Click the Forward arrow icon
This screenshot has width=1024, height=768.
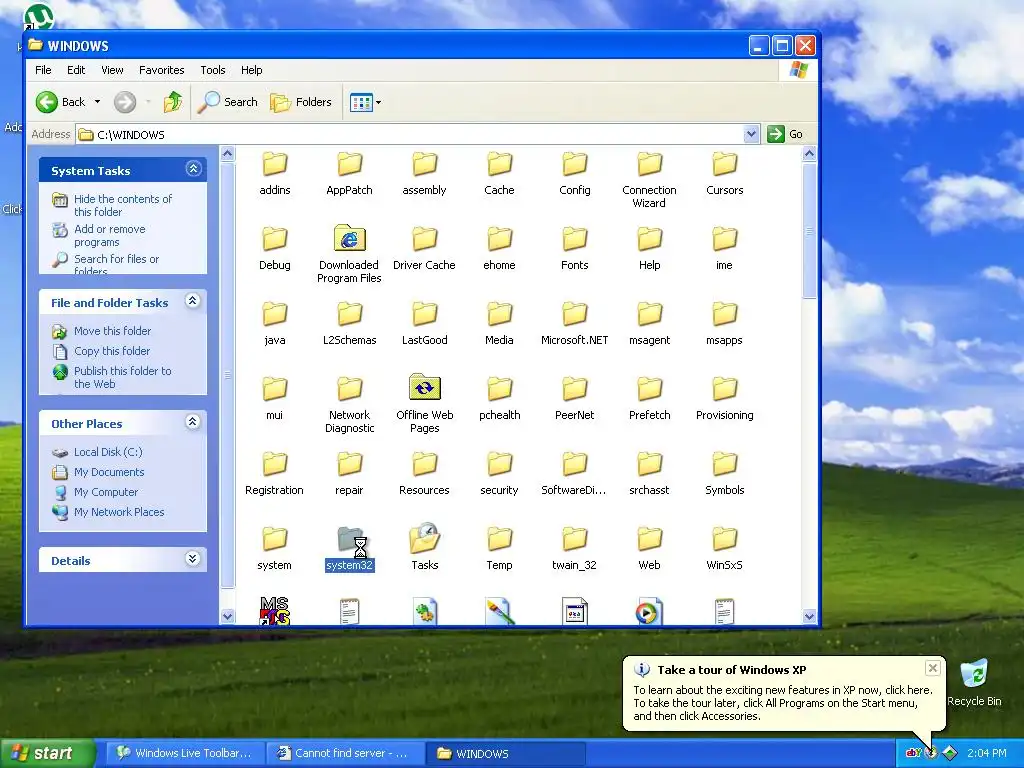pos(125,102)
